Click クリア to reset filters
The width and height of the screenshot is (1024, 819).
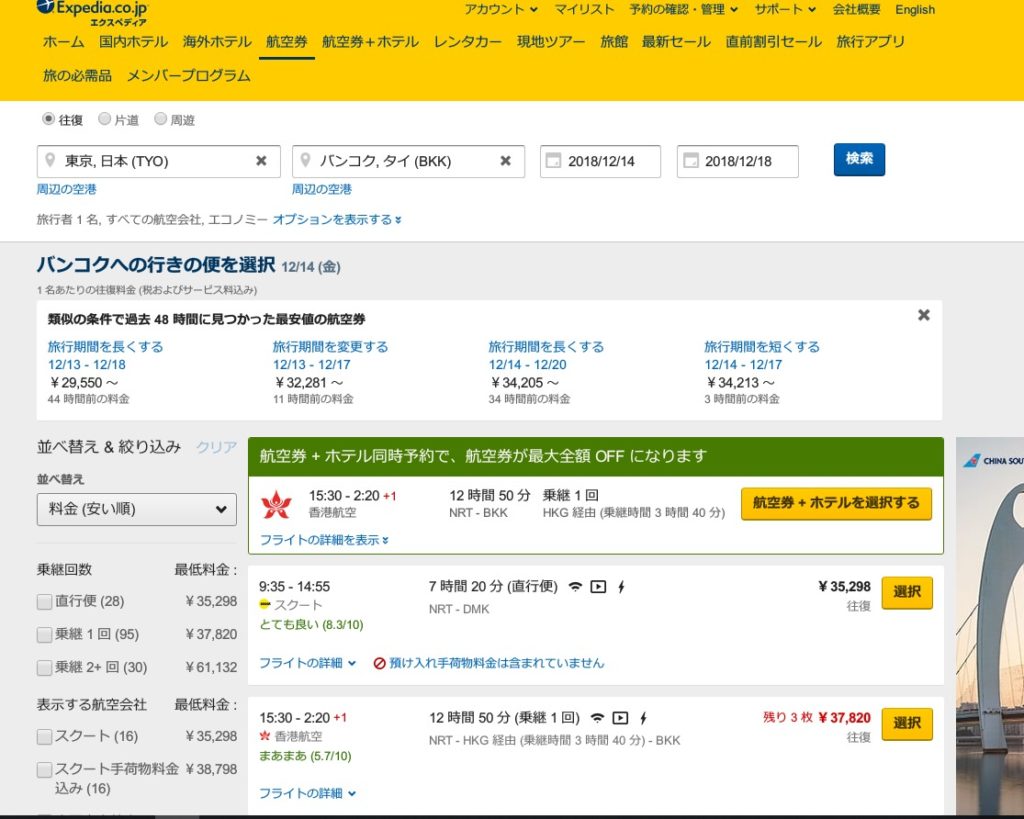pyautogui.click(x=216, y=447)
